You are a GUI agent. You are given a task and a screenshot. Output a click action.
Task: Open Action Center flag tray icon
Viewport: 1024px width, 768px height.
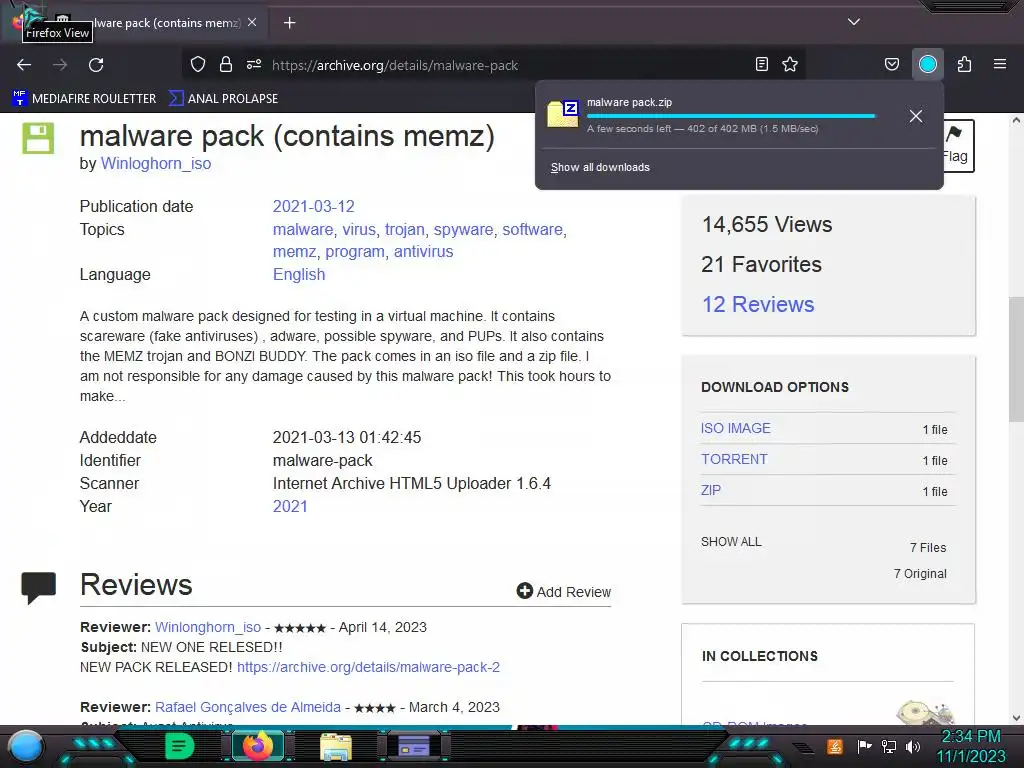[864, 746]
